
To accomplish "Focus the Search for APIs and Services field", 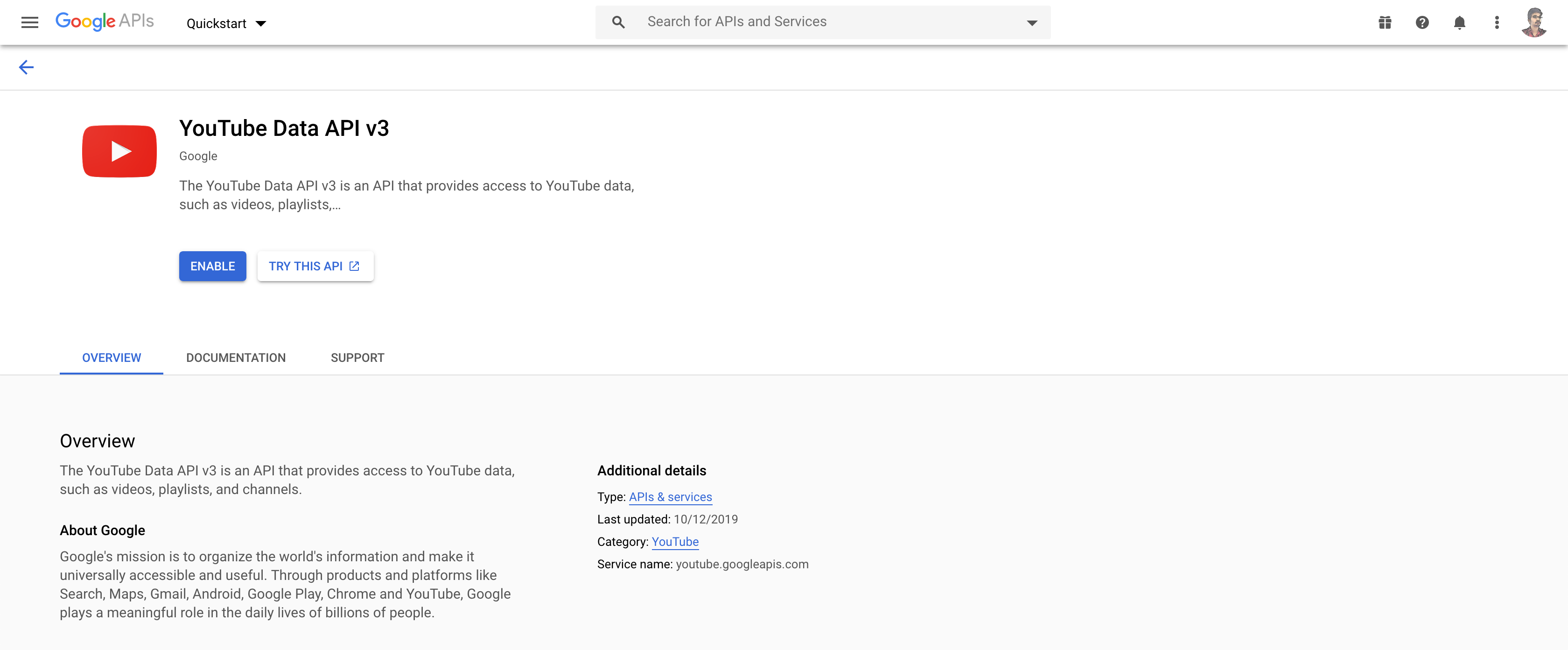I will [822, 22].
